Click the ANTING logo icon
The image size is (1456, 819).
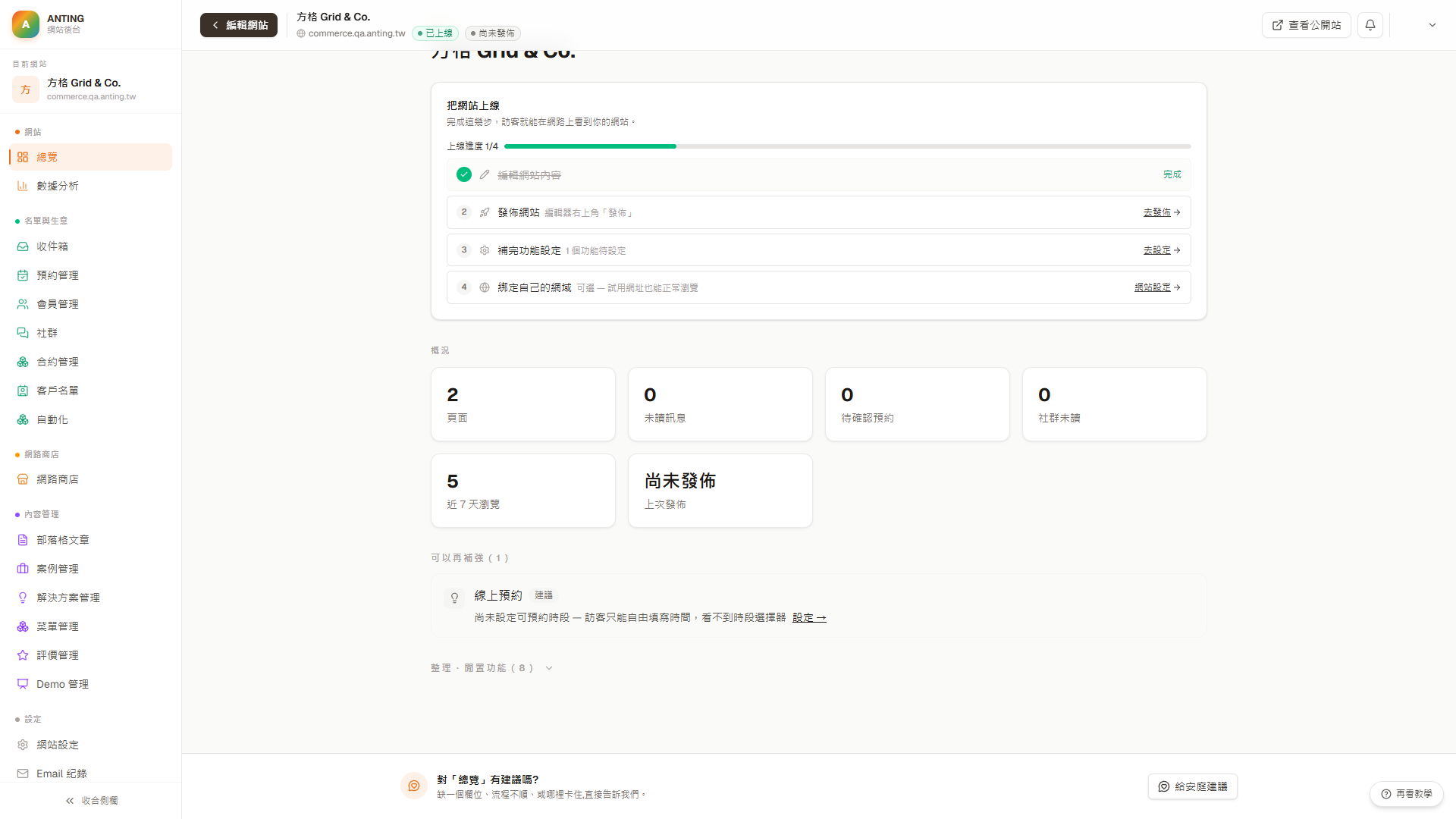(x=26, y=24)
